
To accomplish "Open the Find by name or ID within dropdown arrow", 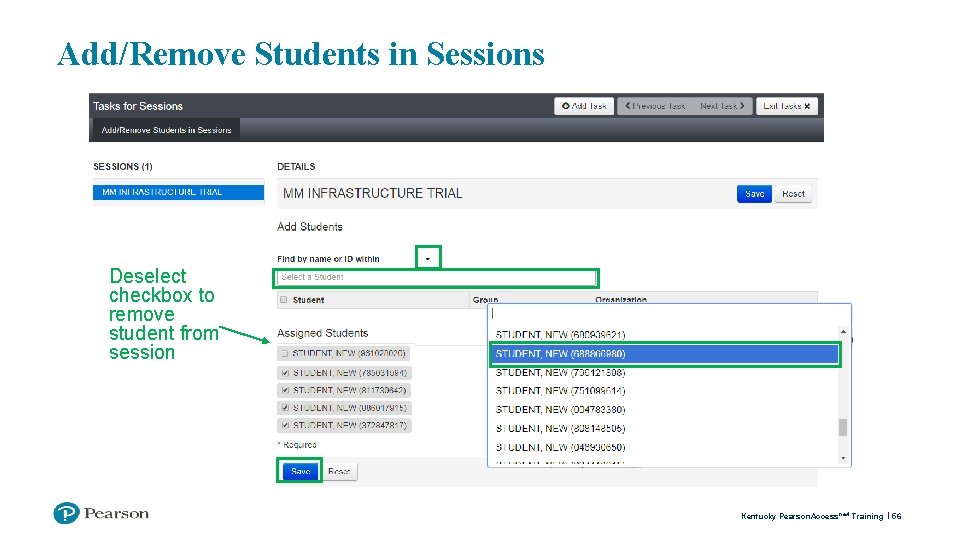I will (428, 258).
